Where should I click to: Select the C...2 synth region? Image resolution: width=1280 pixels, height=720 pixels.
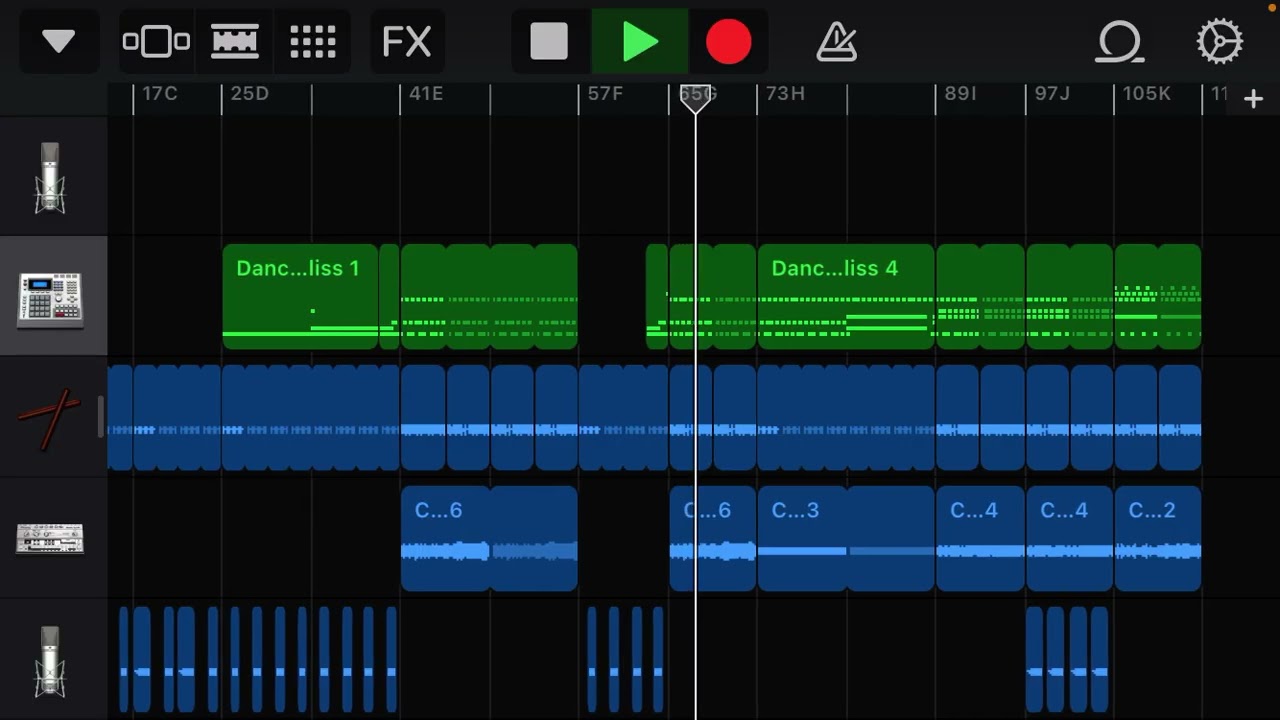point(1158,538)
